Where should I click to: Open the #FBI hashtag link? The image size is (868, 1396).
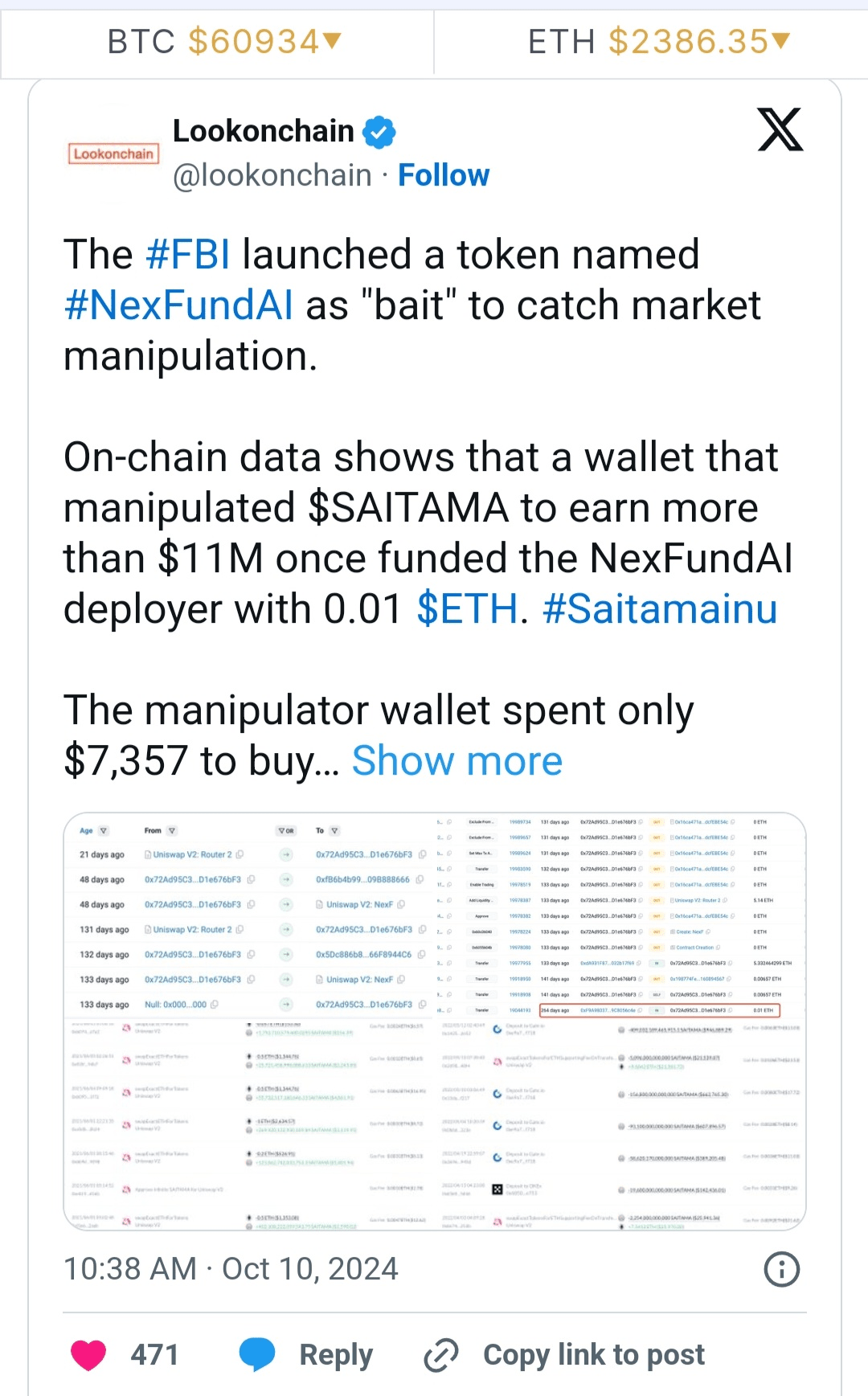[188, 255]
